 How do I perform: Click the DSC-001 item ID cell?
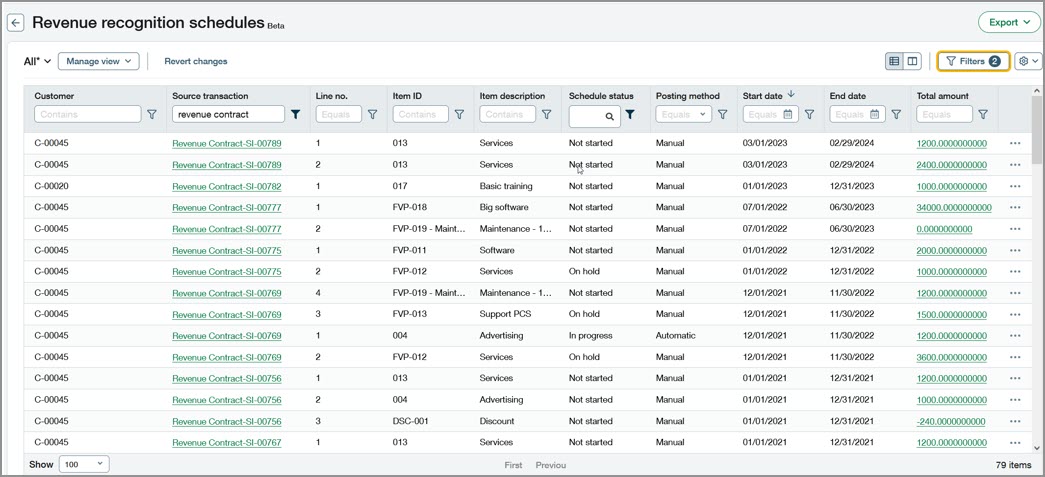[x=411, y=421]
